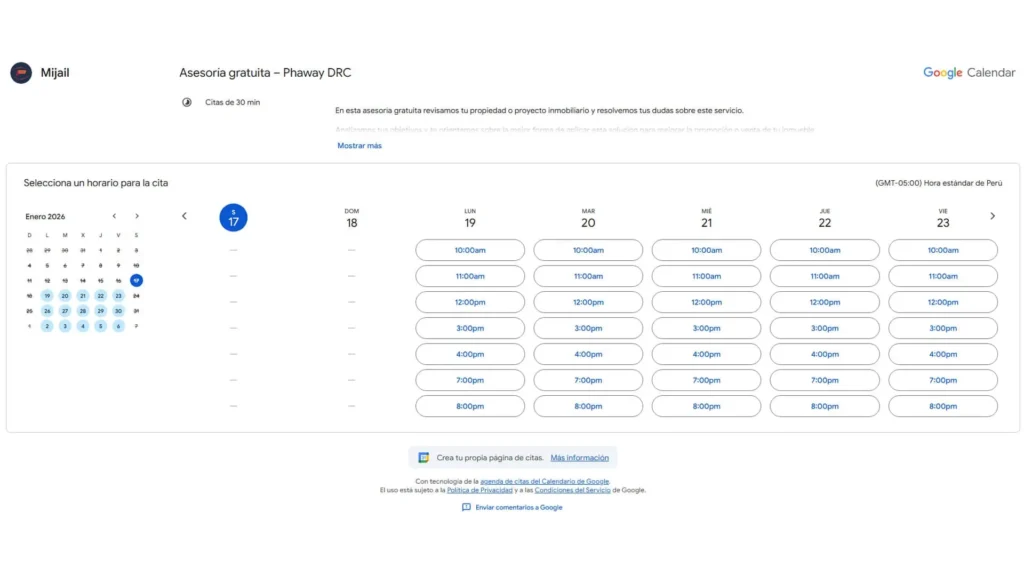Select January 20 in the mini calendar

[65, 296]
